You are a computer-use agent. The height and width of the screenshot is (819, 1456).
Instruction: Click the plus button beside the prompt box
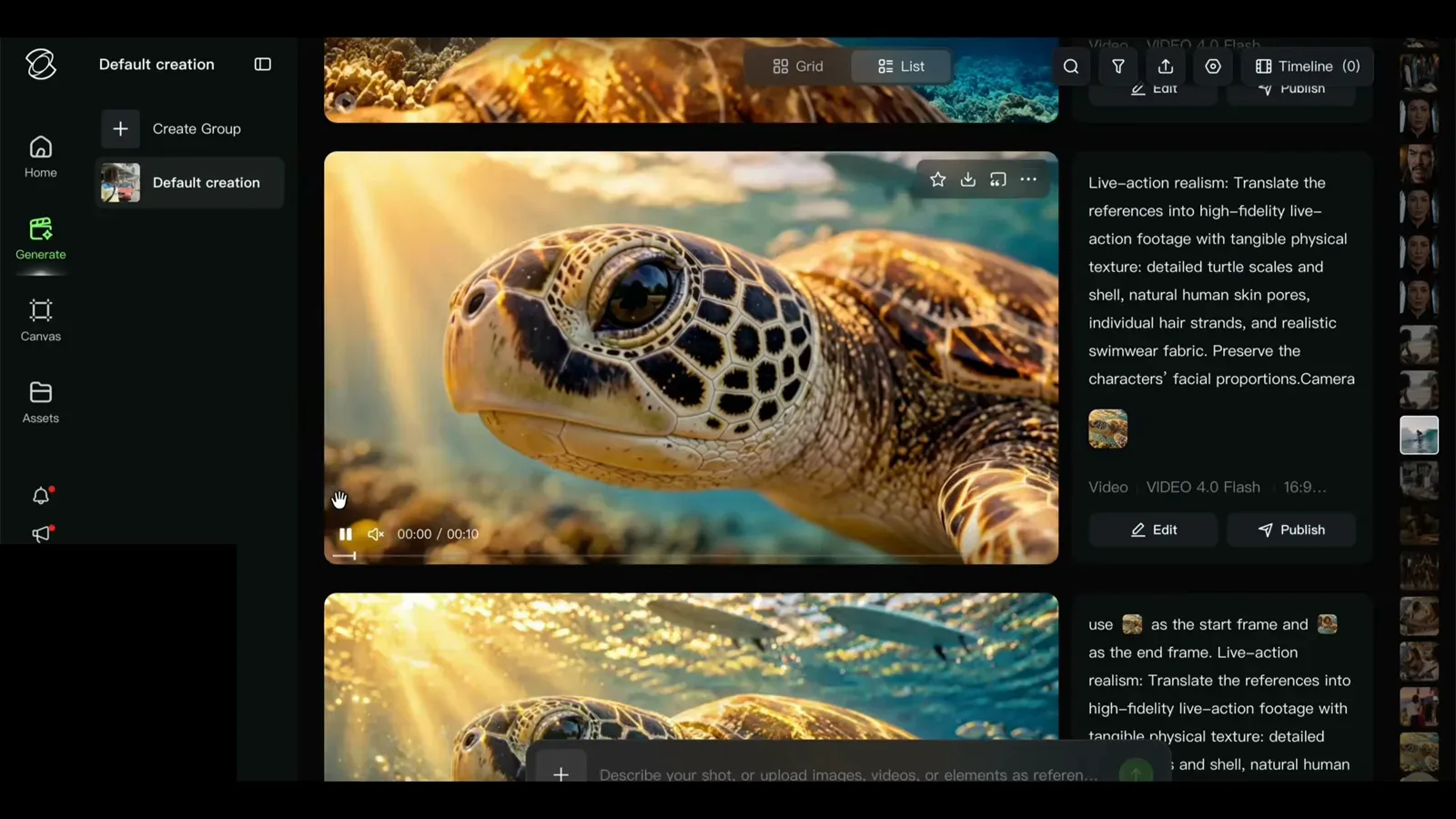pyautogui.click(x=561, y=774)
